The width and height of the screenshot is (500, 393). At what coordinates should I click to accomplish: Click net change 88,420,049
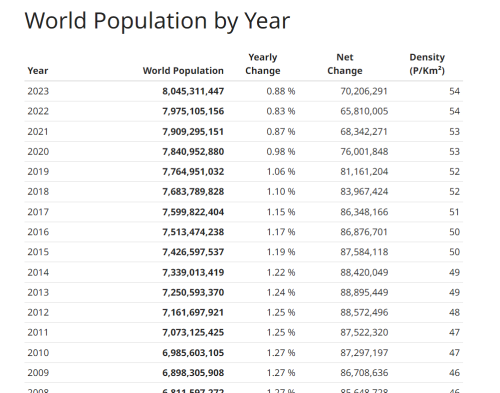pyautogui.click(x=364, y=273)
